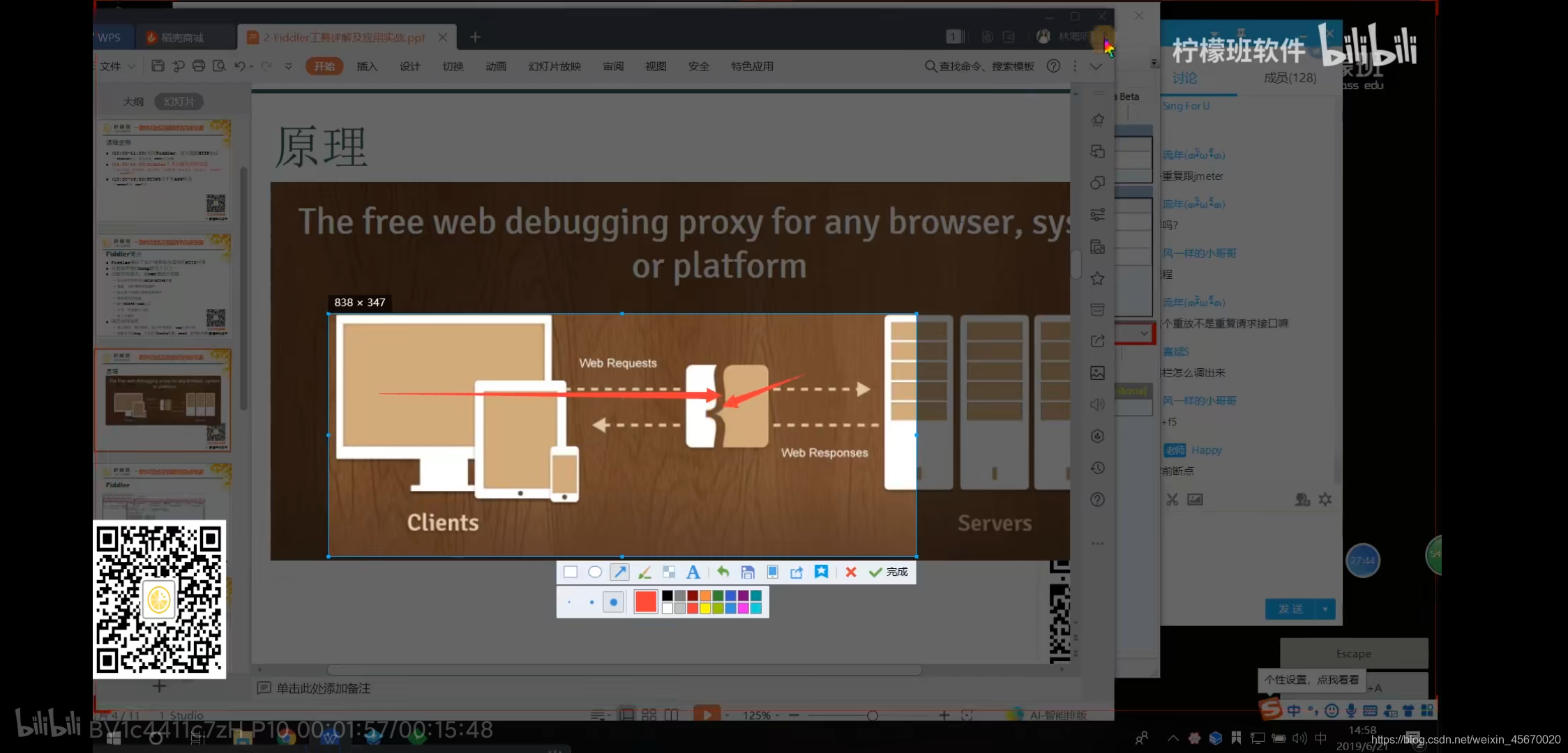This screenshot has height=753, width=1568.
Task: Switch to slide sorter grid view
Action: pos(649,715)
